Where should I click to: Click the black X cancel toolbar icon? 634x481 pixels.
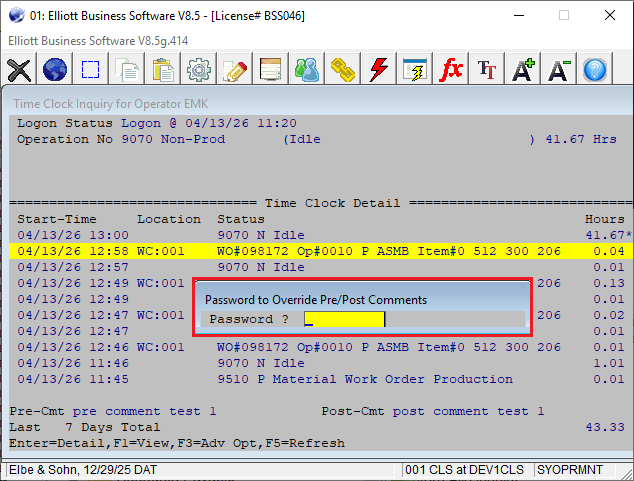[x=19, y=70]
